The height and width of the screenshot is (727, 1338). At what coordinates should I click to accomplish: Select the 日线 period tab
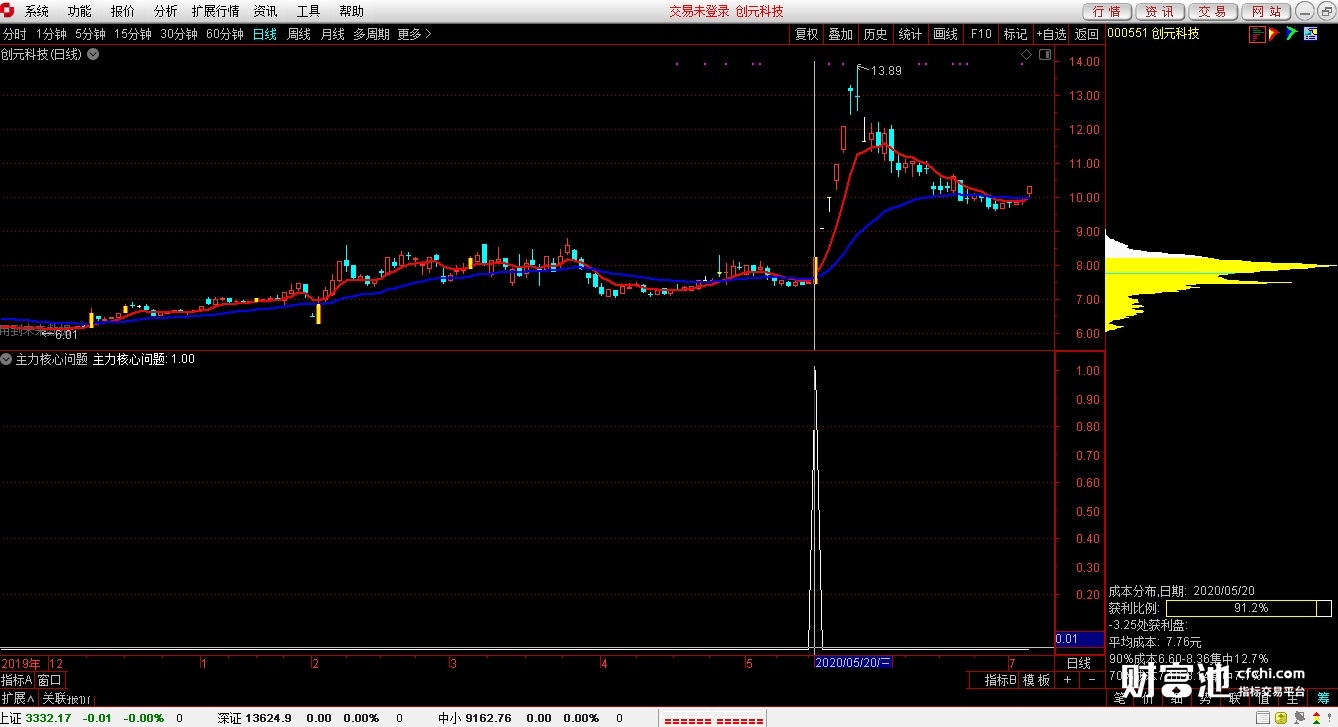tap(265, 34)
